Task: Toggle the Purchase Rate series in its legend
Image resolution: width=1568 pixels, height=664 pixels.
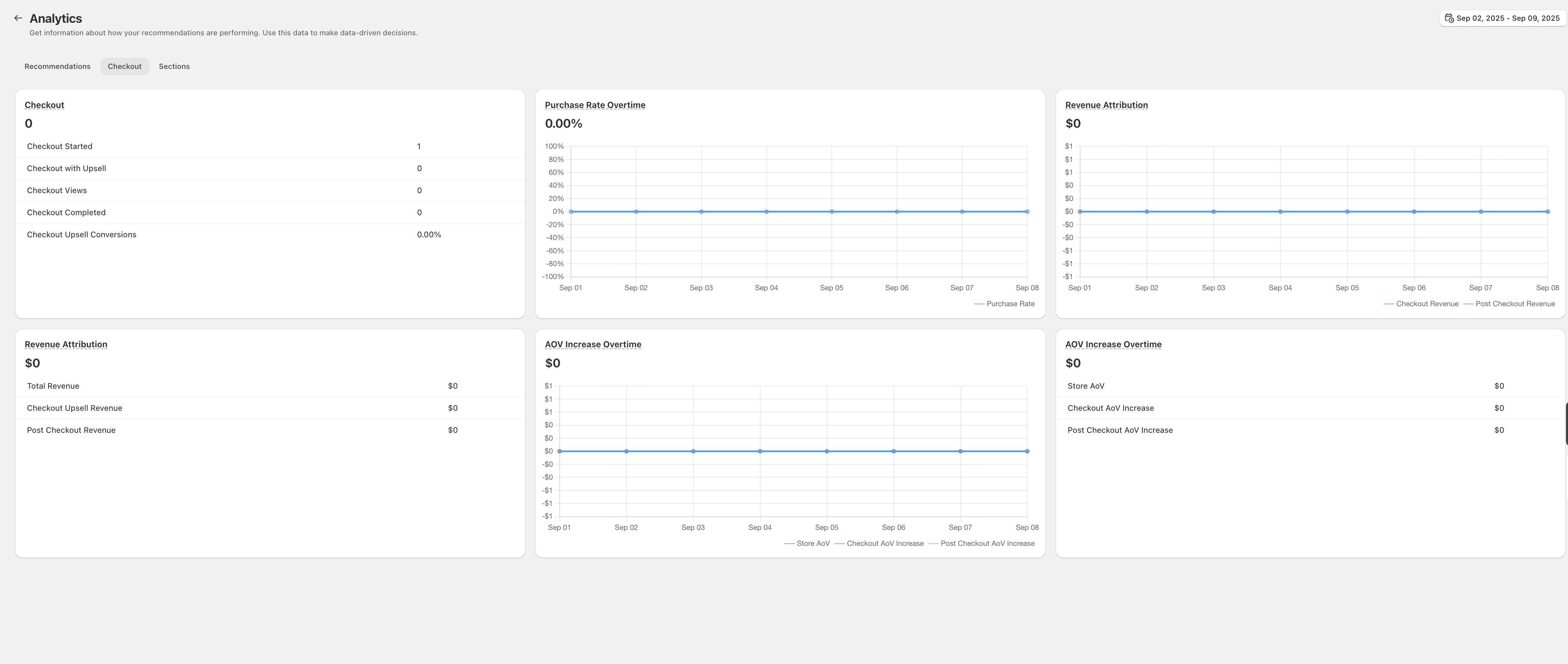Action: 1005,303
